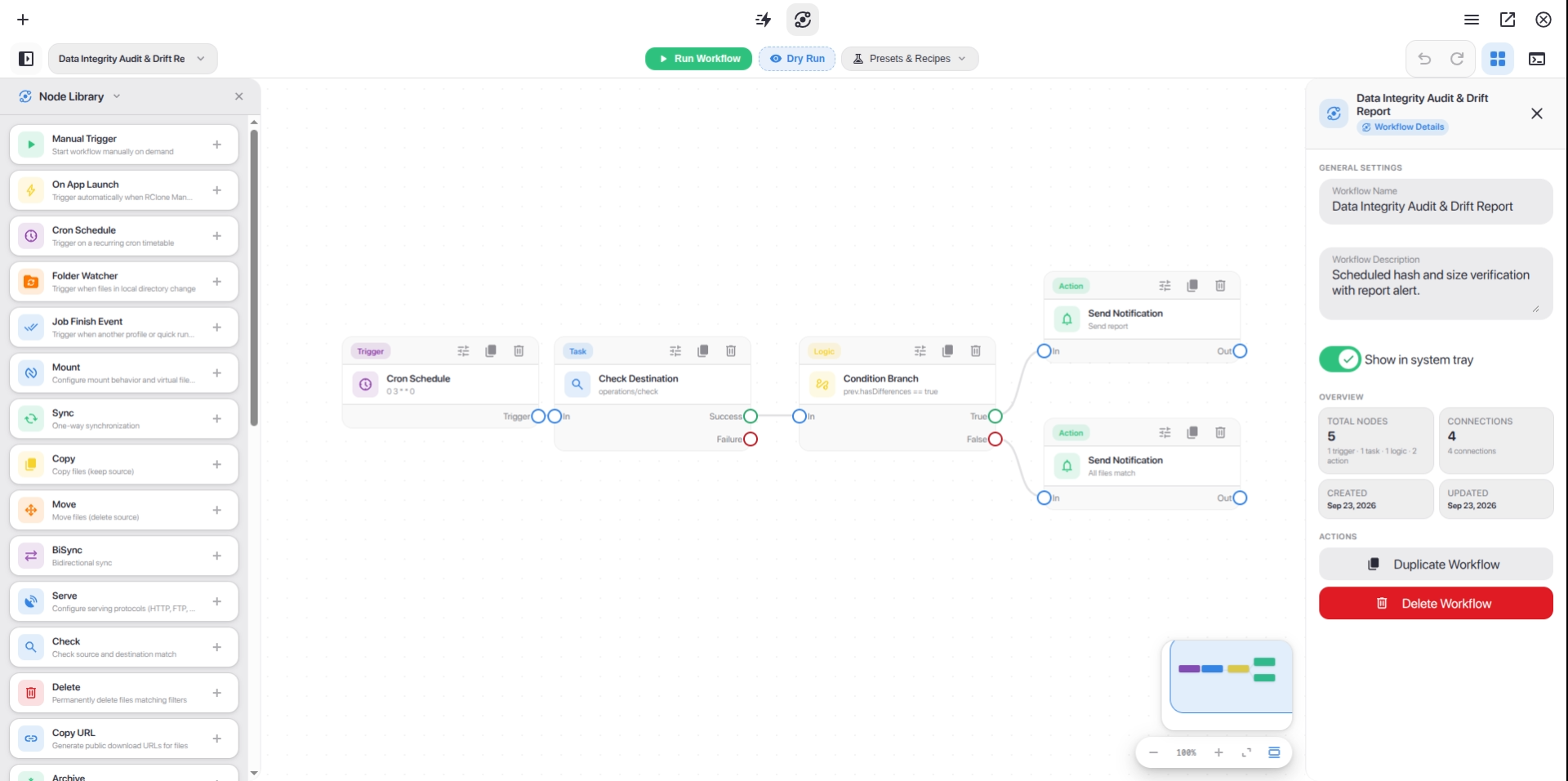The image size is (1568, 781).
Task: Edit the Workflow Description text area
Action: [x=1436, y=283]
